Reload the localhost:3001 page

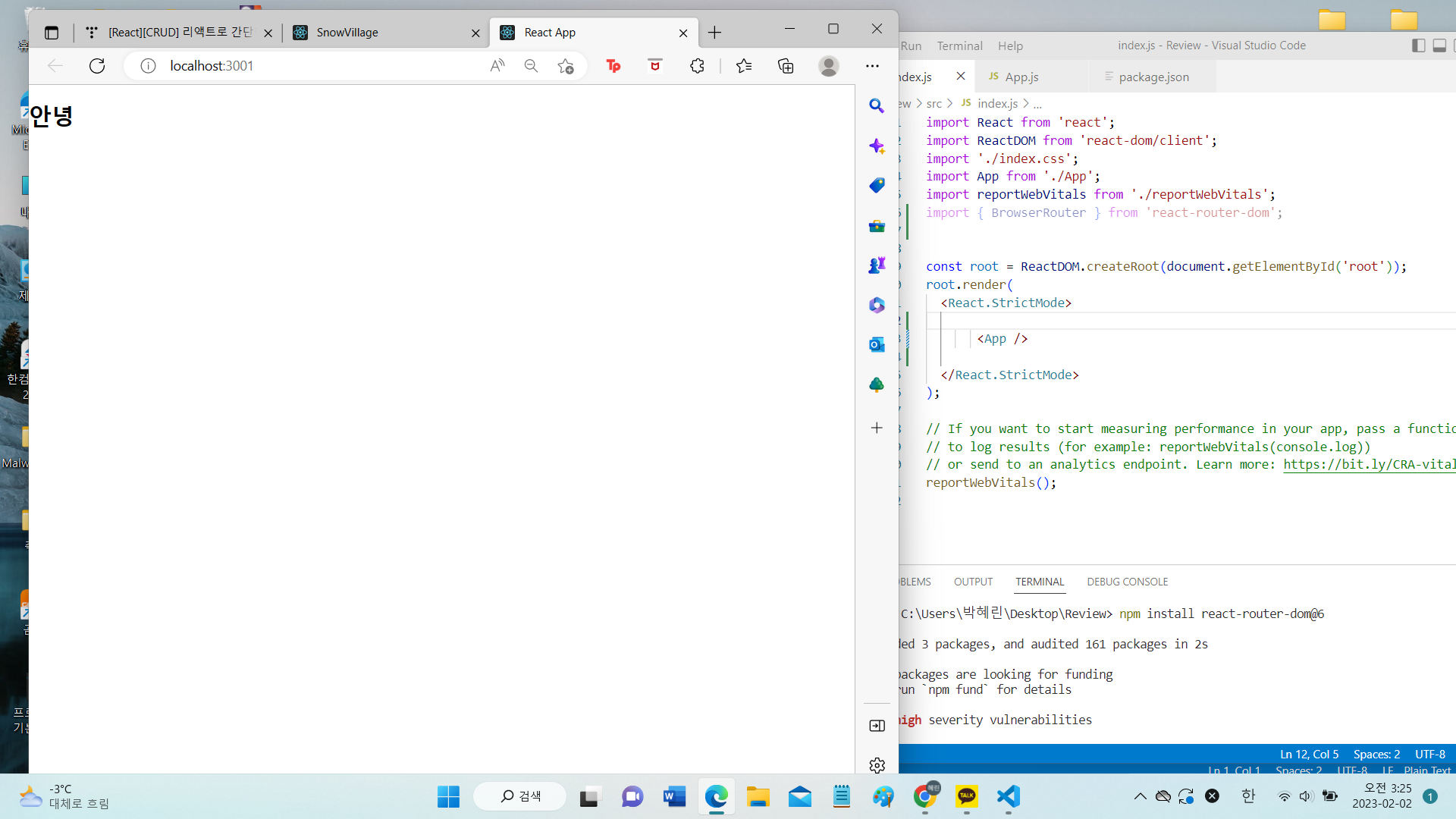(97, 66)
